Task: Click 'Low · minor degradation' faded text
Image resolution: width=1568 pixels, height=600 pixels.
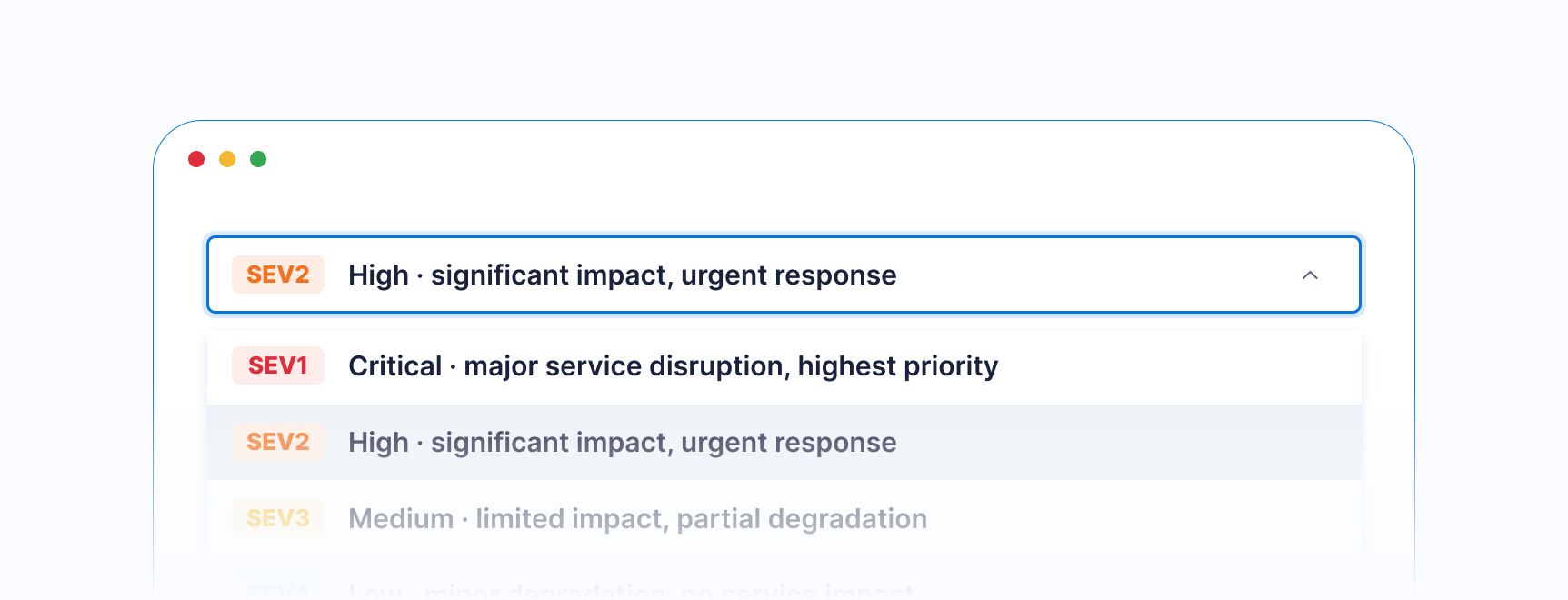Action: 507,591
